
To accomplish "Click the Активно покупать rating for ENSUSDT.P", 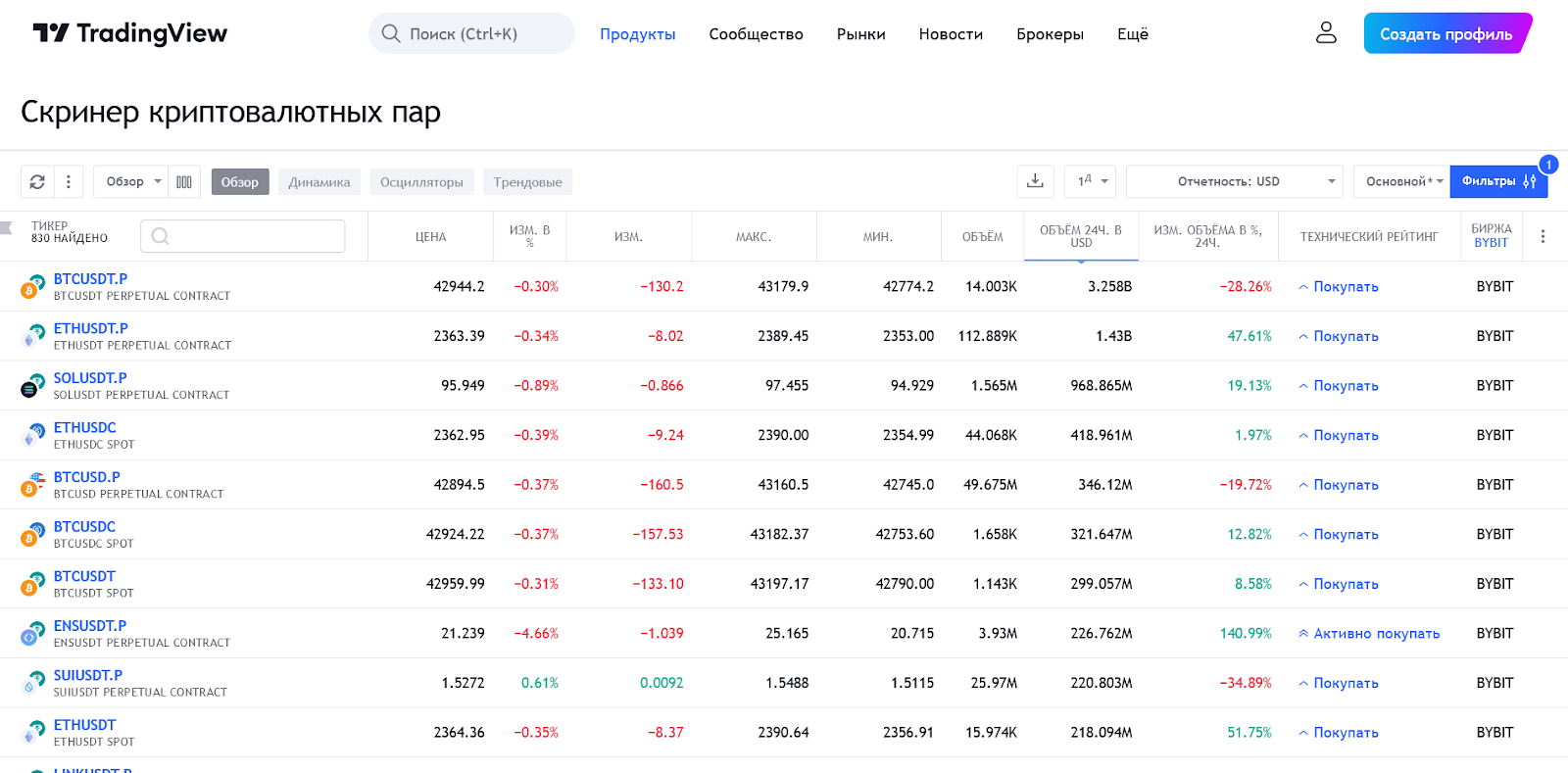I will point(1369,634).
